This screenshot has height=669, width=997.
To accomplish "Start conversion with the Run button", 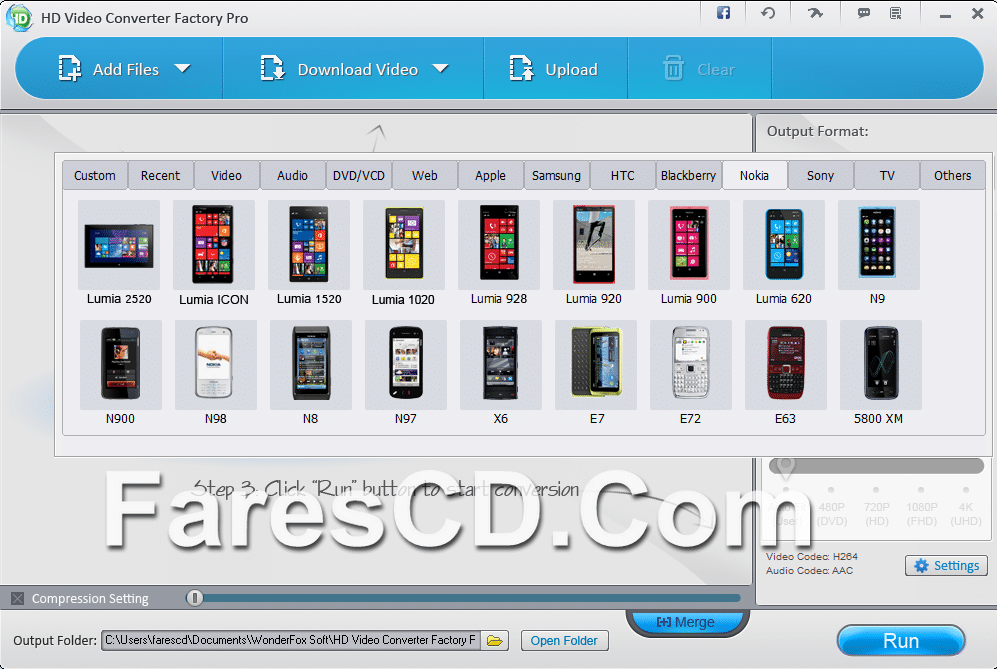I will click(901, 640).
